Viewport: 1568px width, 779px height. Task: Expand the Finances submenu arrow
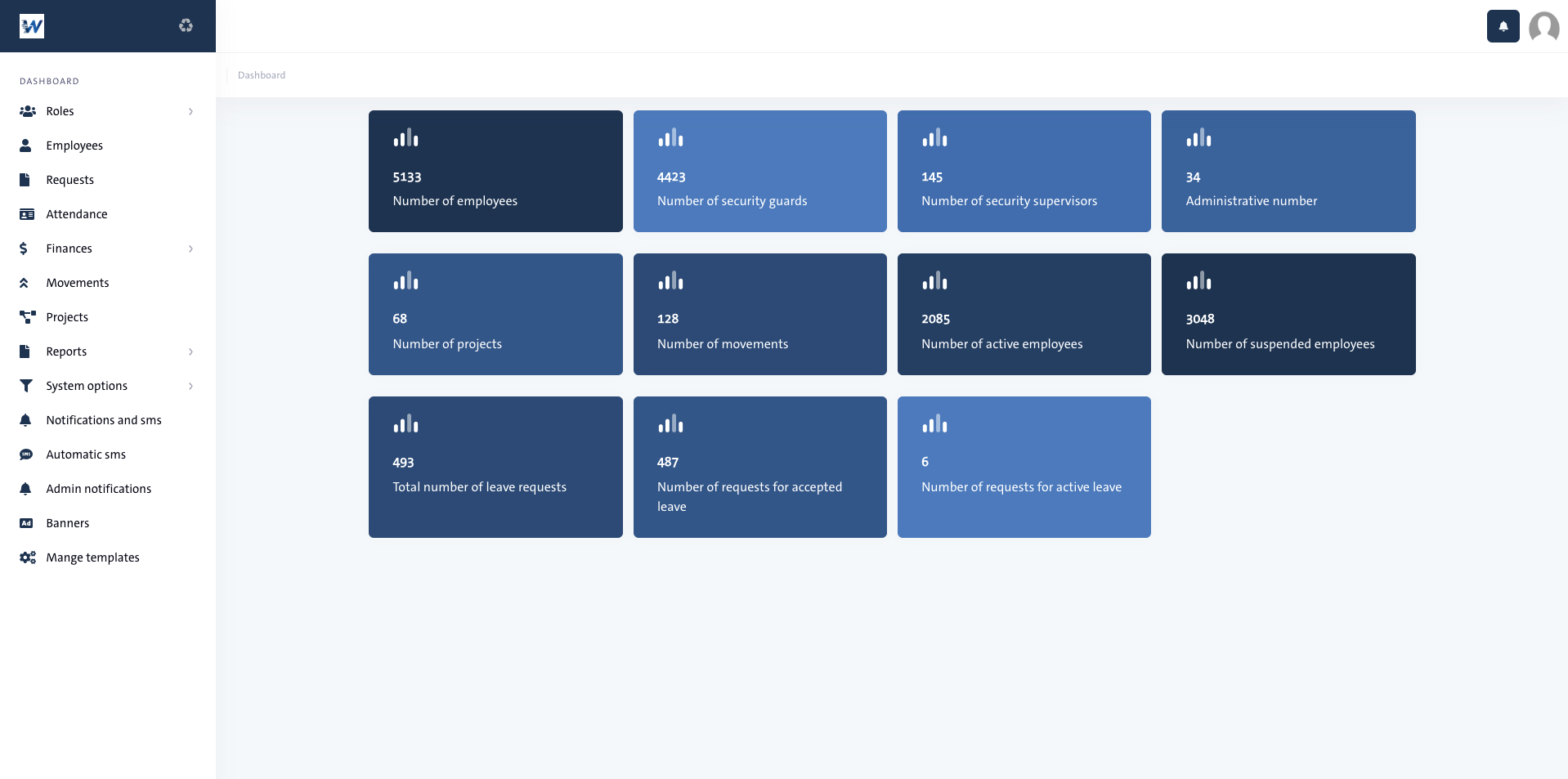190,248
